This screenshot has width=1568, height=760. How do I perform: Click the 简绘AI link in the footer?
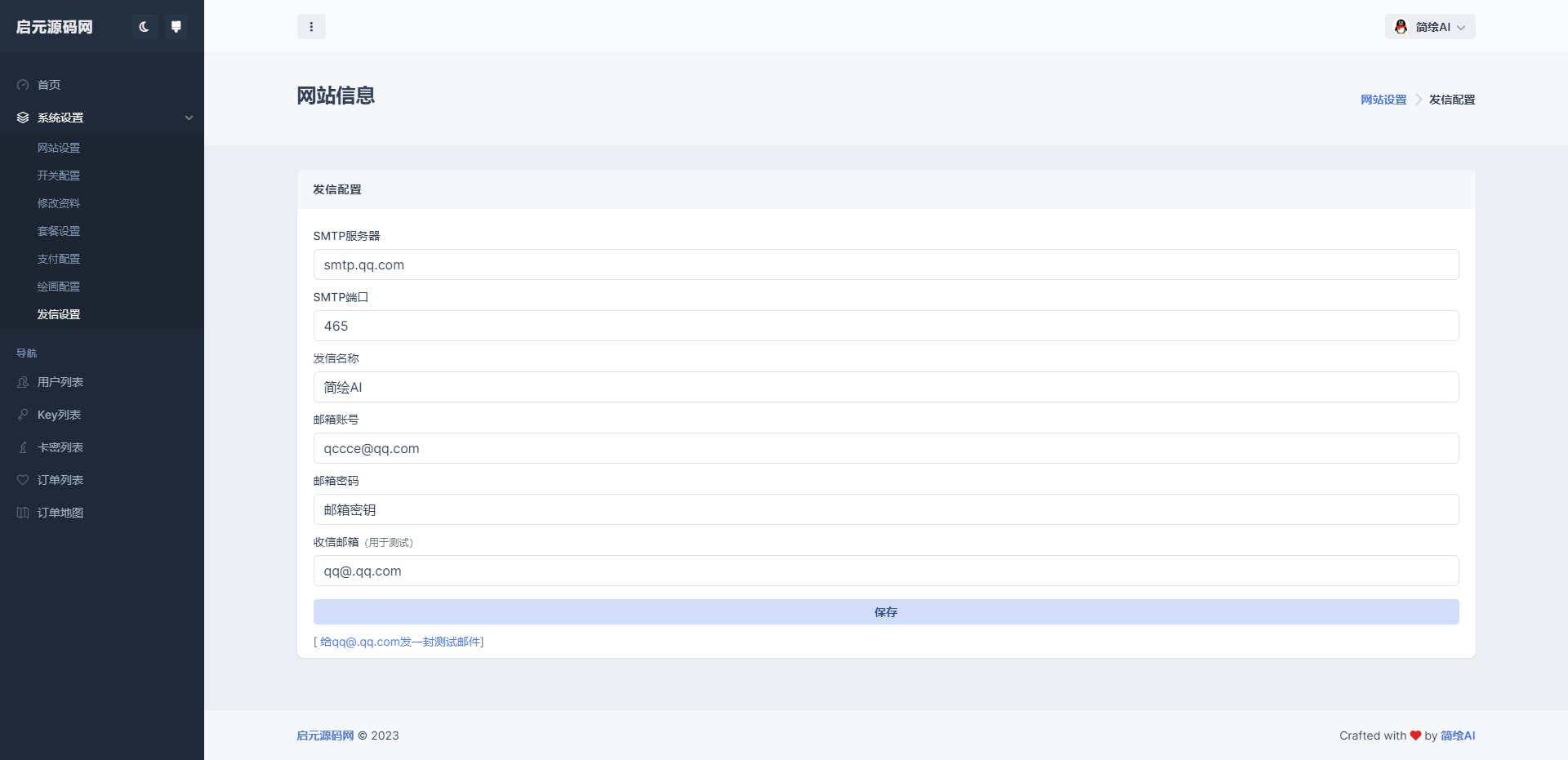pos(1457,736)
